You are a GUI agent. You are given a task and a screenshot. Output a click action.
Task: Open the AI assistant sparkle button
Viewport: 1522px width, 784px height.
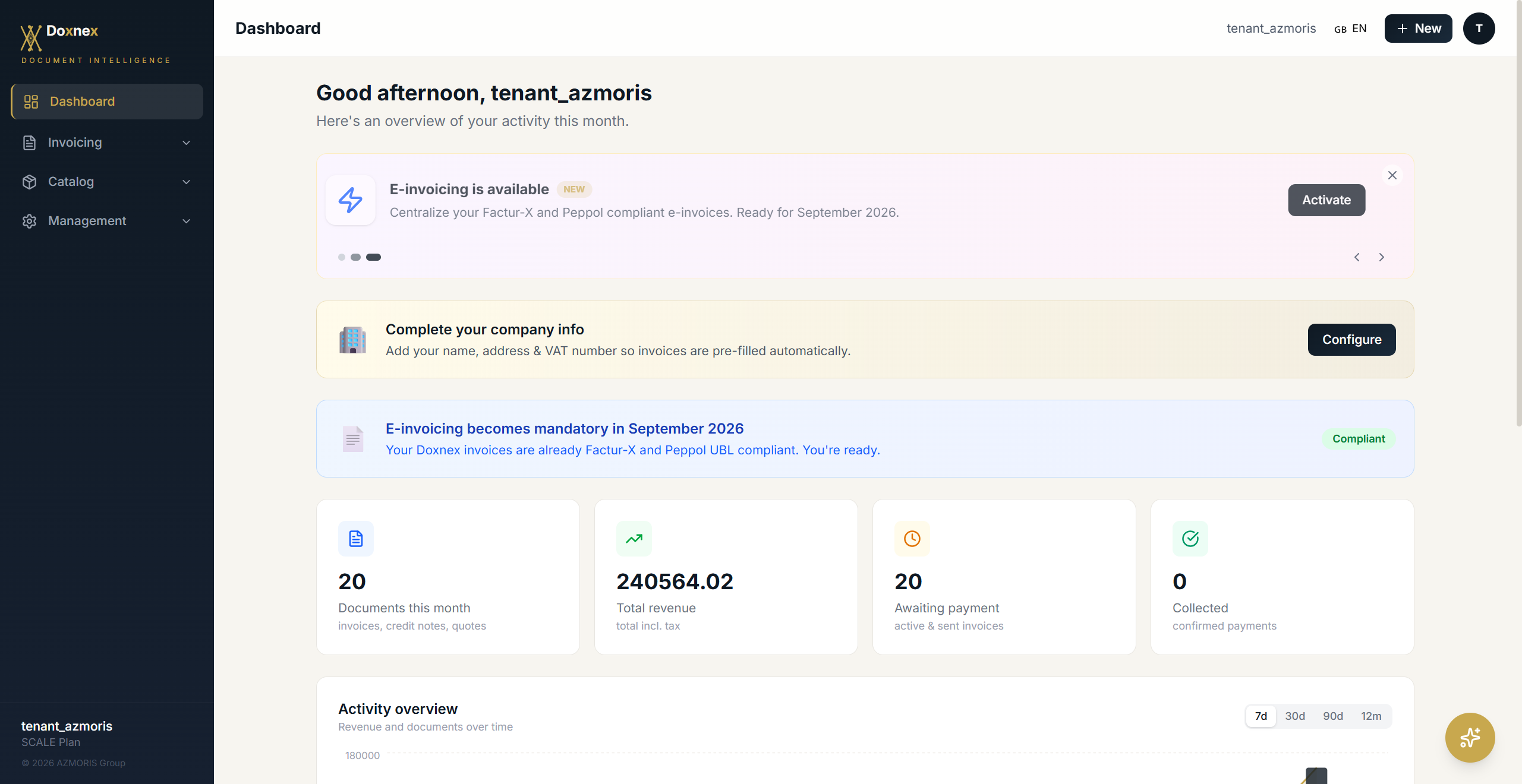point(1470,738)
